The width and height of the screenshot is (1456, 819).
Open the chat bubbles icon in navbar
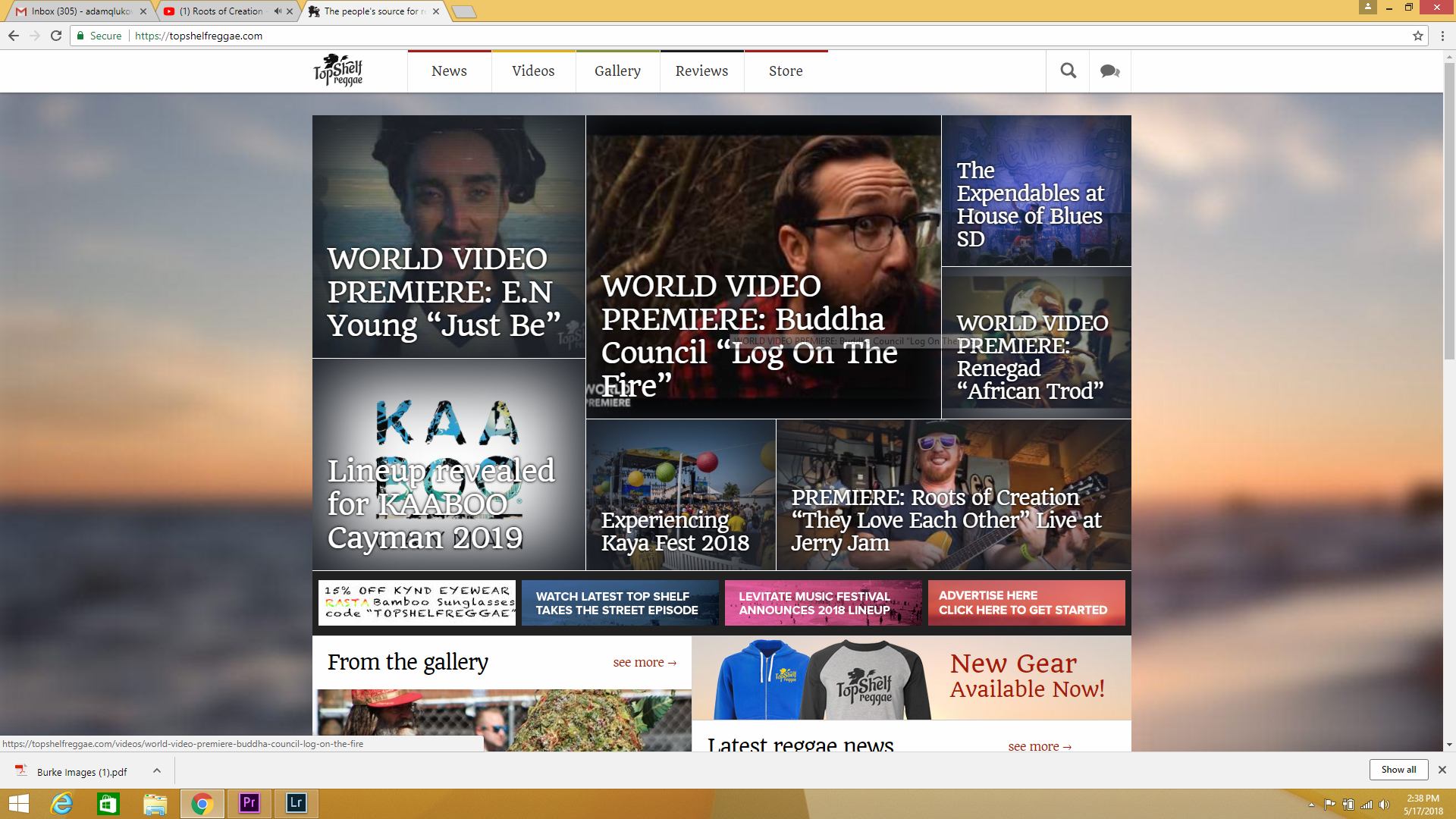click(1109, 71)
